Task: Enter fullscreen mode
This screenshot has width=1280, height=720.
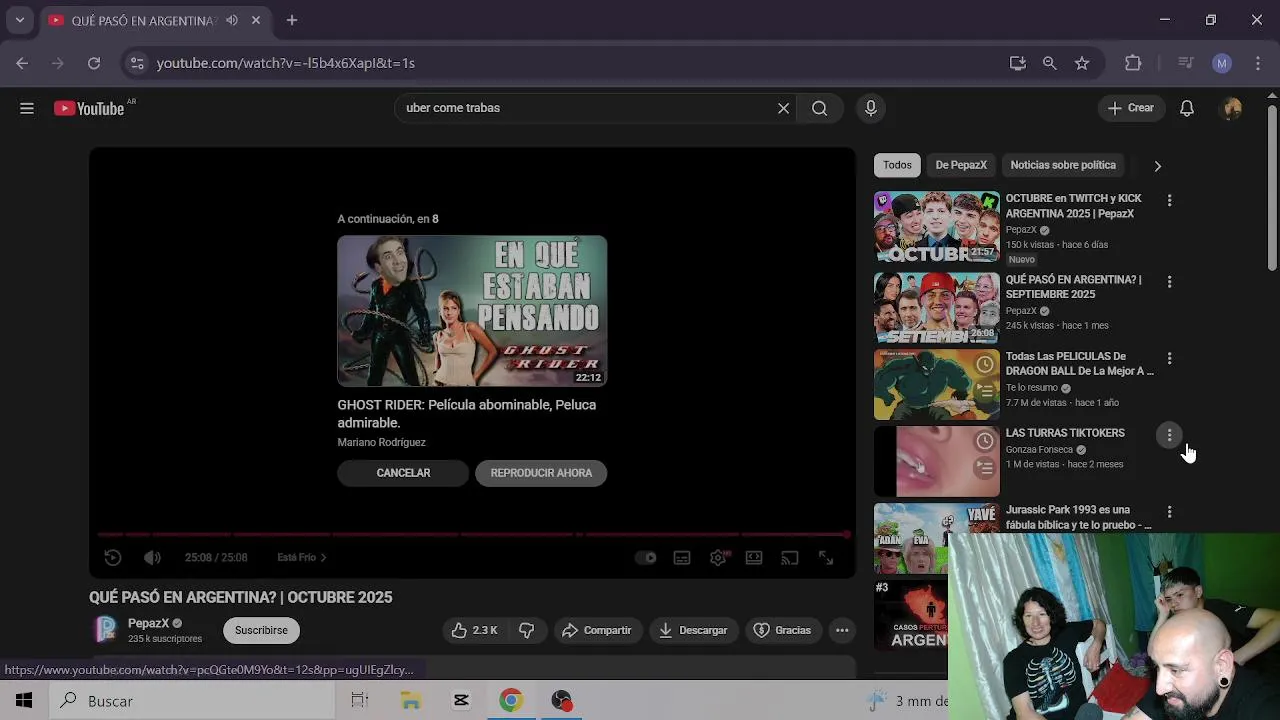Action: [x=826, y=558]
